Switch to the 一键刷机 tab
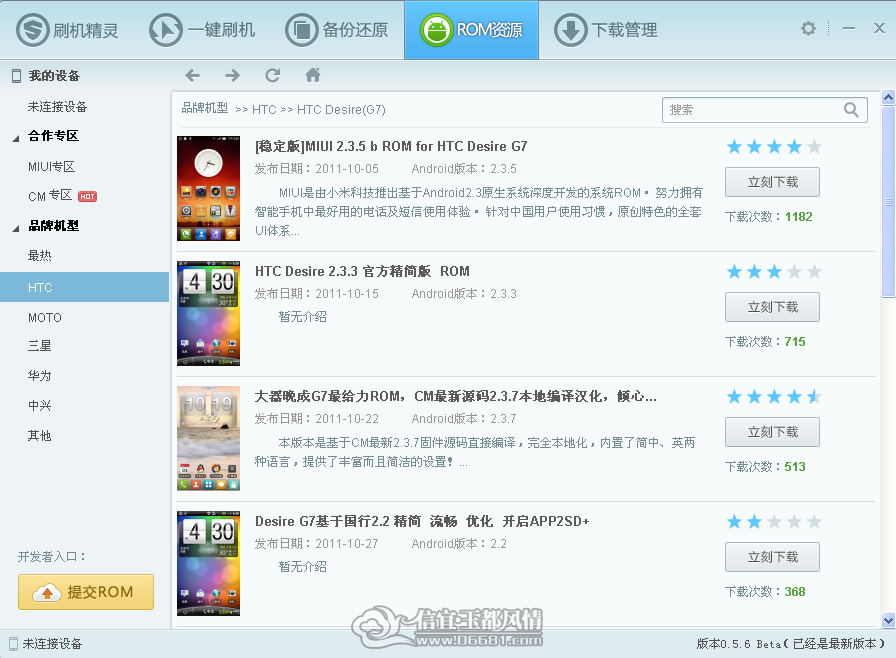 pyautogui.click(x=202, y=30)
